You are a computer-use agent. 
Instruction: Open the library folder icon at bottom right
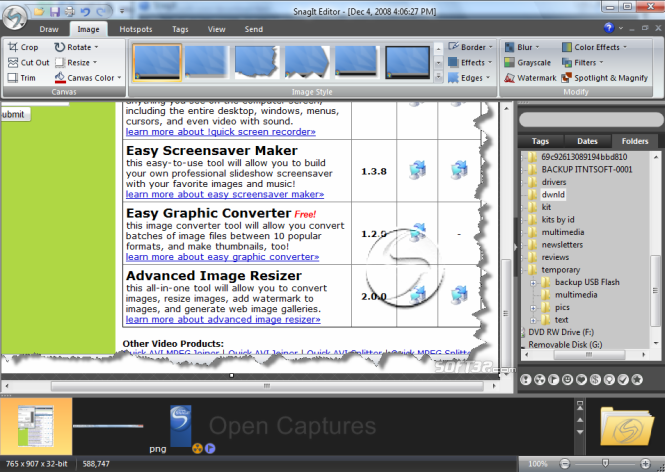(x=626, y=426)
